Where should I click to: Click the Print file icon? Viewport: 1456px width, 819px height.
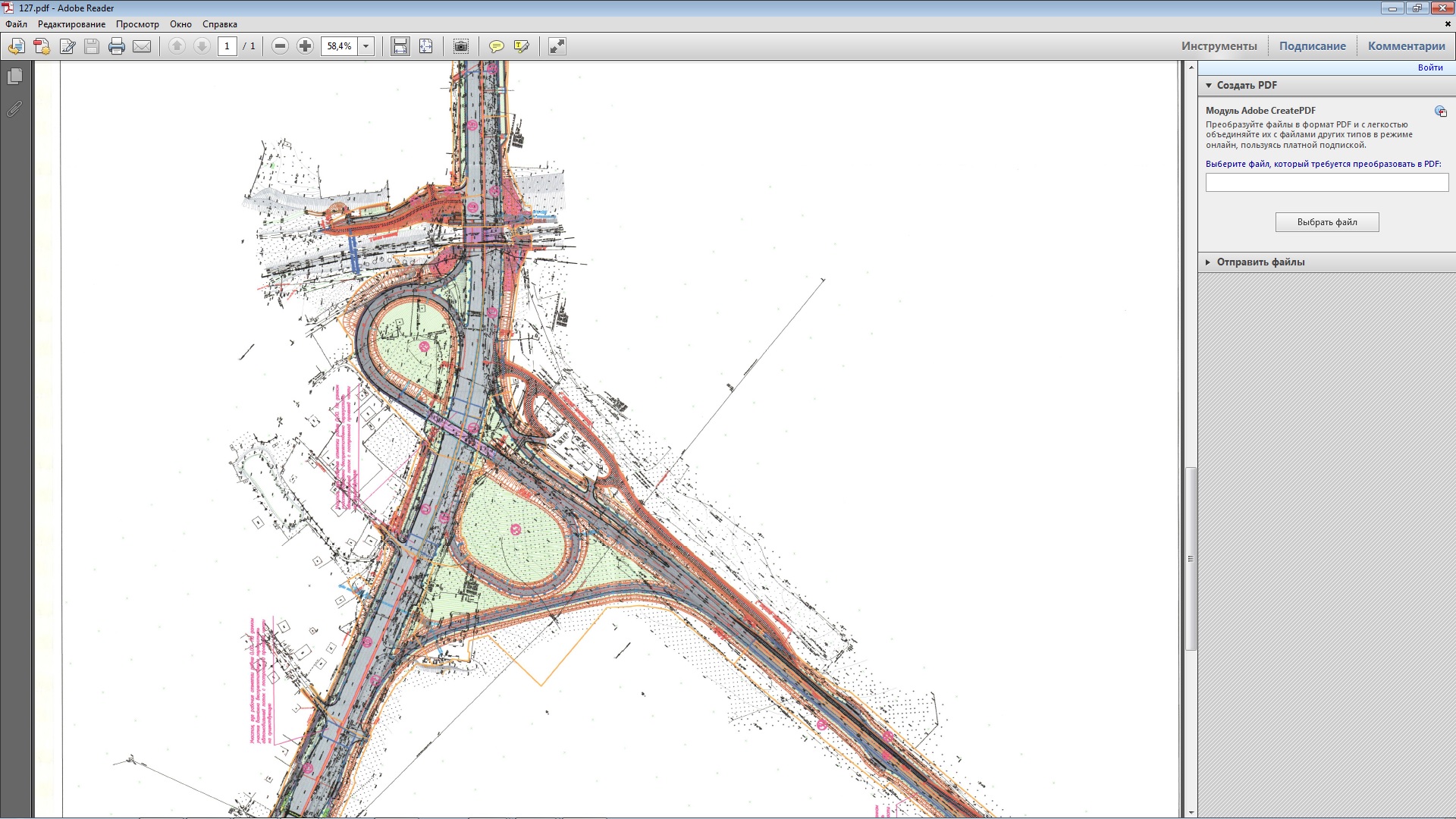116,46
